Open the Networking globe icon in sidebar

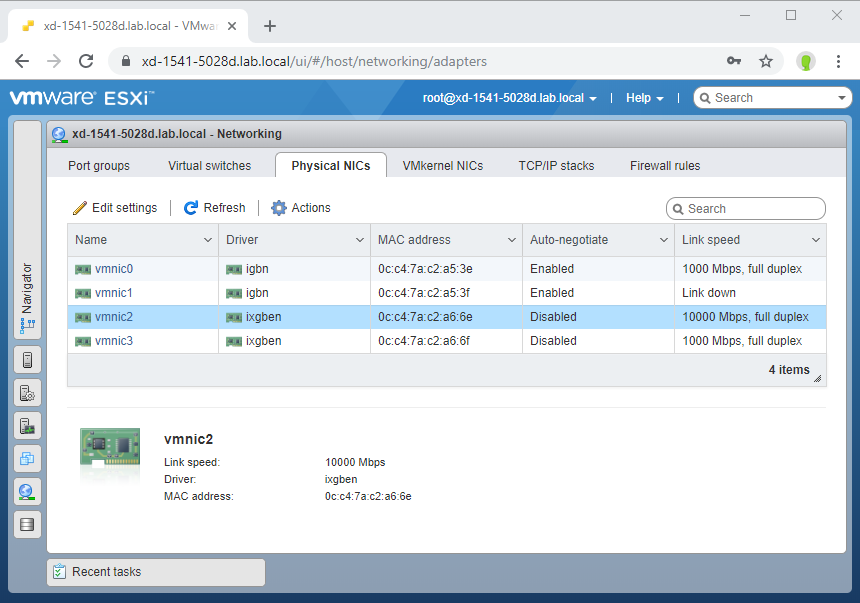click(x=27, y=492)
